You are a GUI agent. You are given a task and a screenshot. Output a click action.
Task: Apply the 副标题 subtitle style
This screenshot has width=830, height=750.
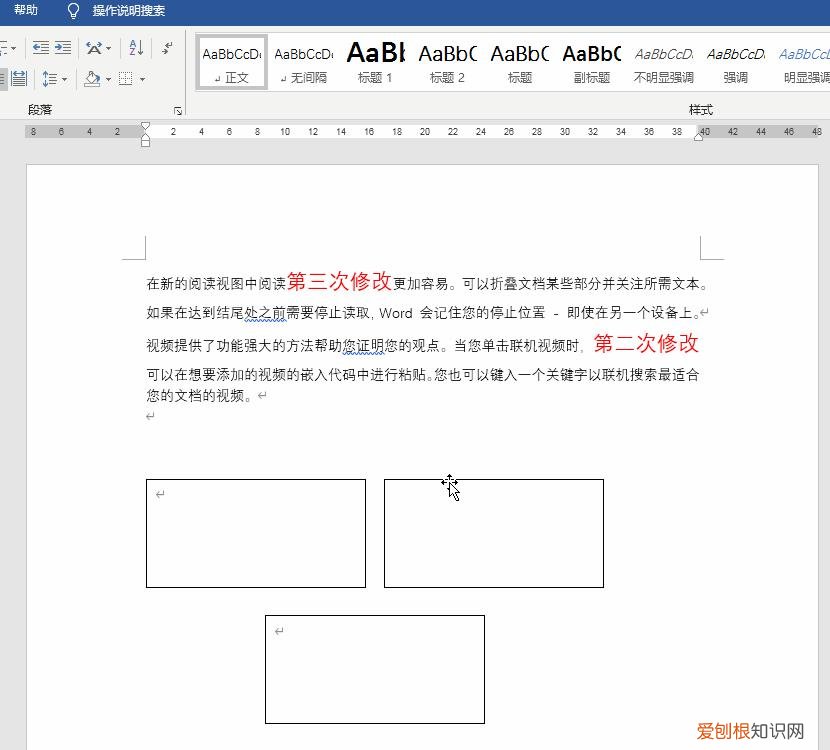click(590, 60)
